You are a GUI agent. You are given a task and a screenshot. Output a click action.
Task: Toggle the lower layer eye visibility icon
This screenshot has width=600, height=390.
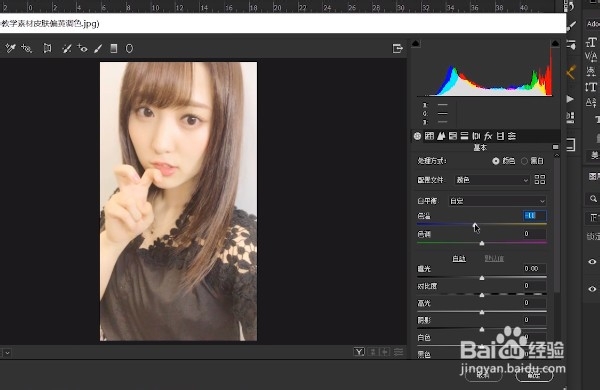point(592,289)
